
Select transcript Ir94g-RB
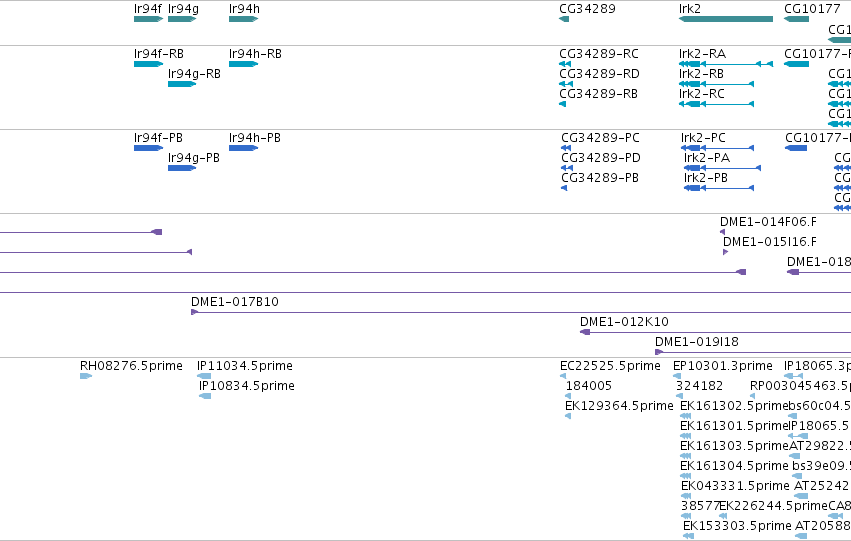(x=182, y=84)
